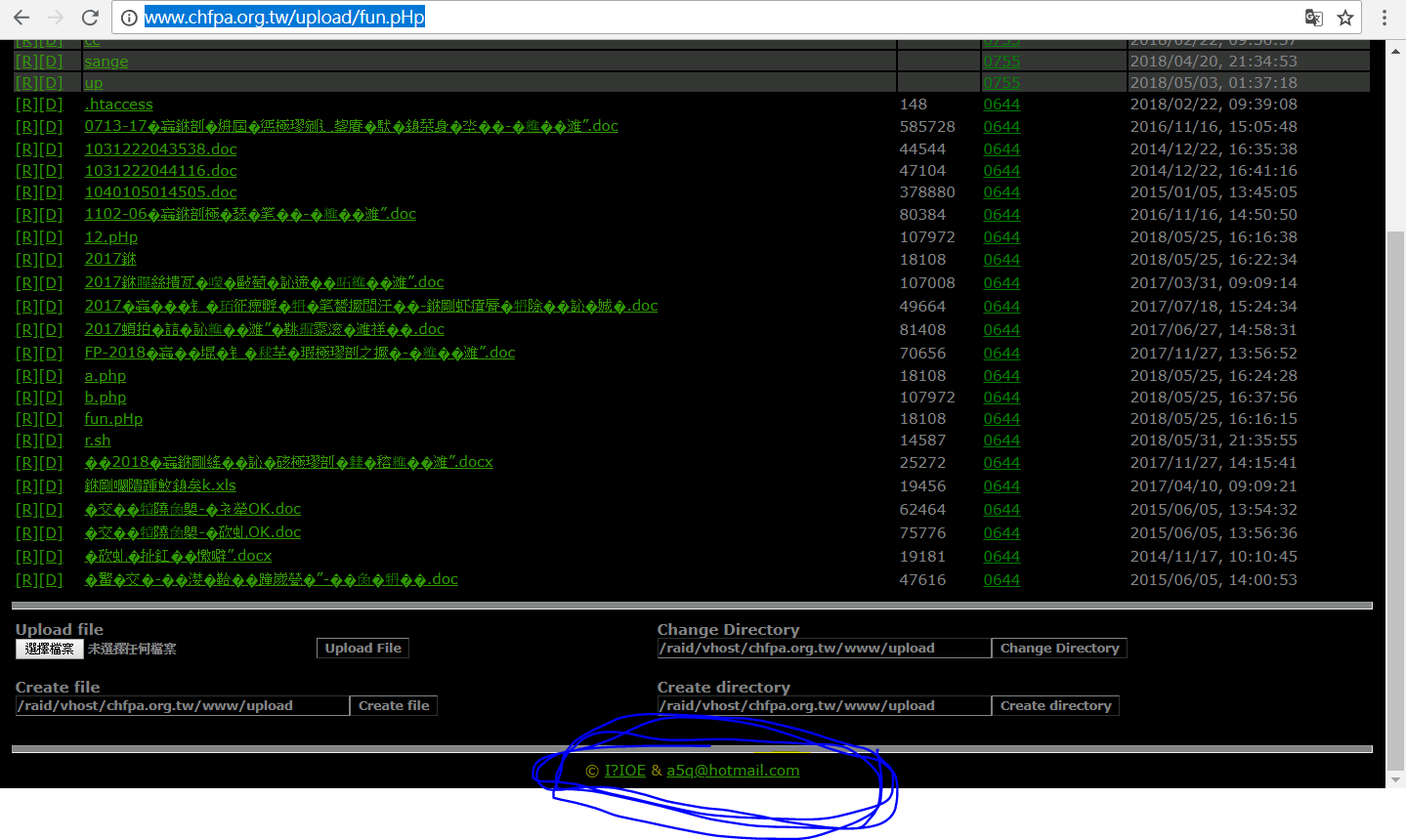The width and height of the screenshot is (1406, 840).
Task: Click [D] delete link for b.php
Action: pyautogui.click(x=51, y=398)
